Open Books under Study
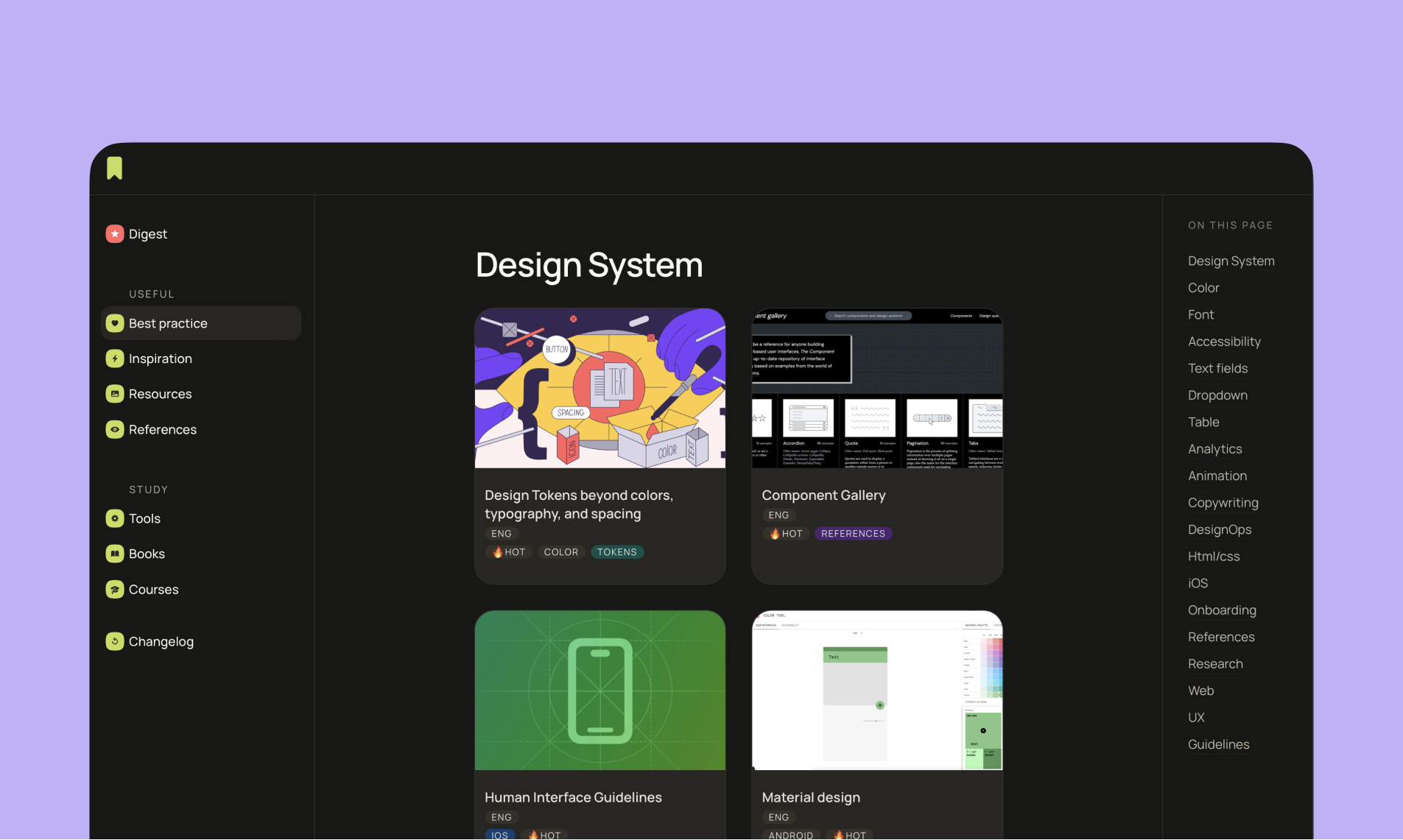Image resolution: width=1403 pixels, height=840 pixels. point(147,554)
